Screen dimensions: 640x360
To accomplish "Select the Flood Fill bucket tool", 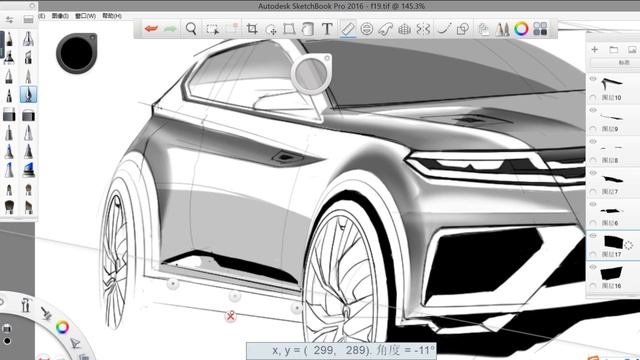I will pyautogui.click(x=307, y=29).
